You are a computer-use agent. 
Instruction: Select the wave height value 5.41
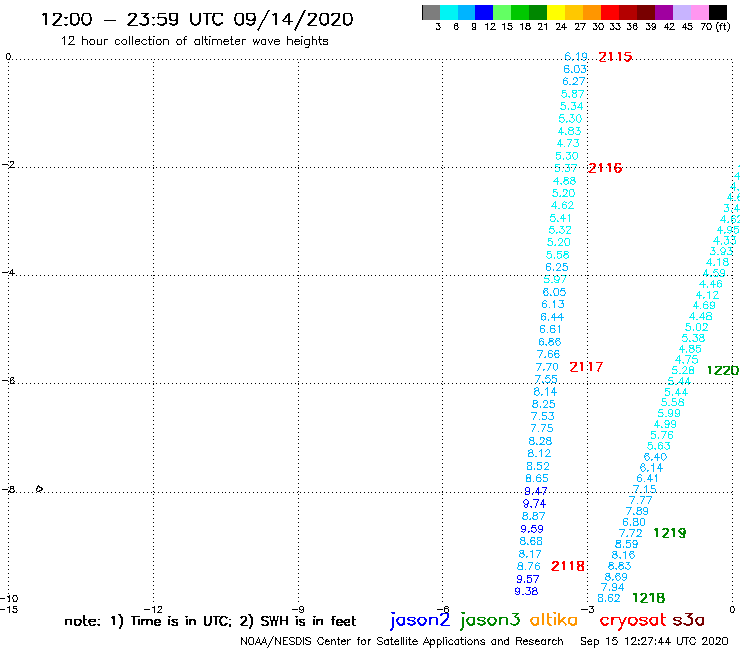coord(561,218)
